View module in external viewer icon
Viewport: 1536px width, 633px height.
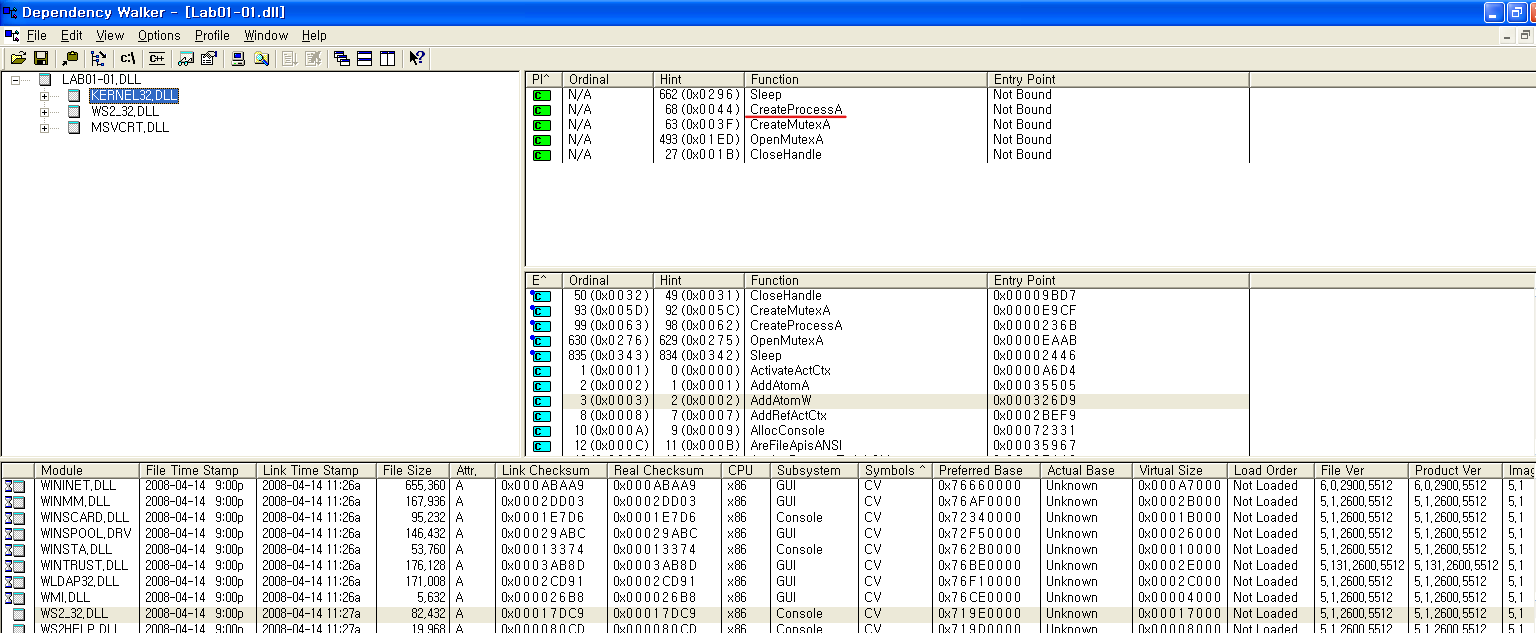(x=186, y=58)
